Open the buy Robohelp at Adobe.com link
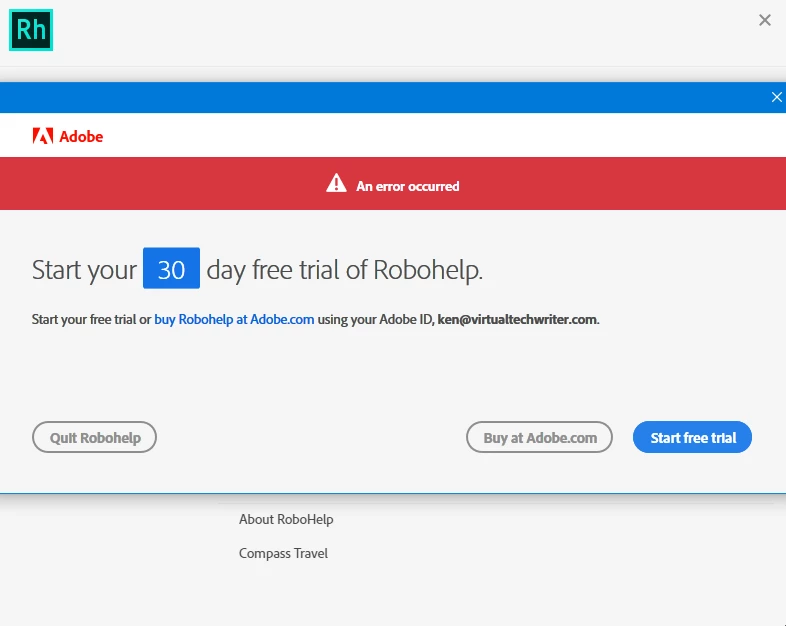Viewport: 786px width, 626px height. coord(234,319)
